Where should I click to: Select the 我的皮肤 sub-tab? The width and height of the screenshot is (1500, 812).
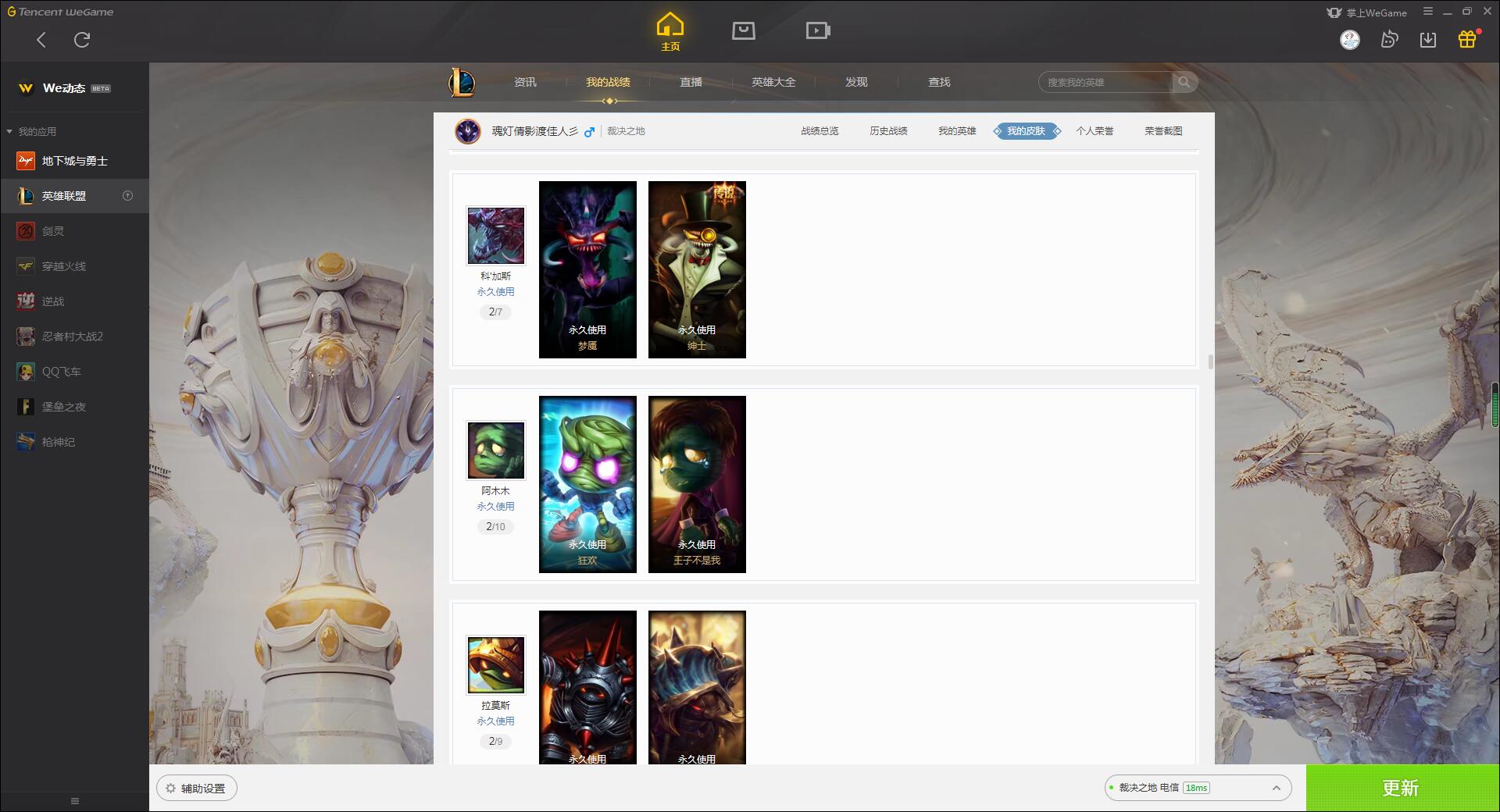pyautogui.click(x=1026, y=131)
